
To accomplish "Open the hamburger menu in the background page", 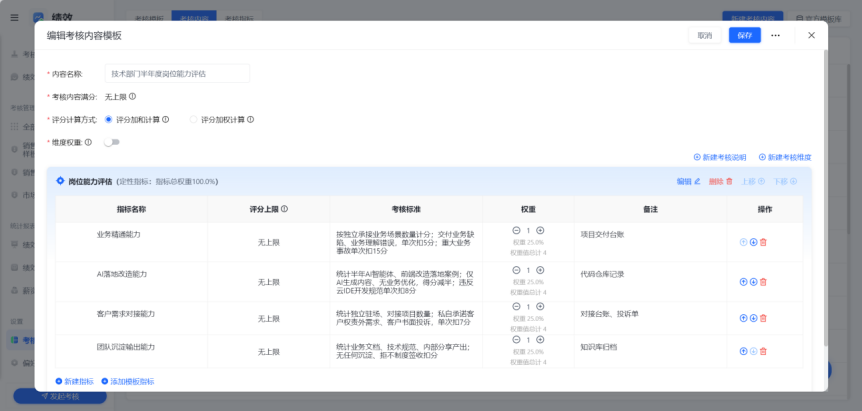I will click(x=14, y=18).
